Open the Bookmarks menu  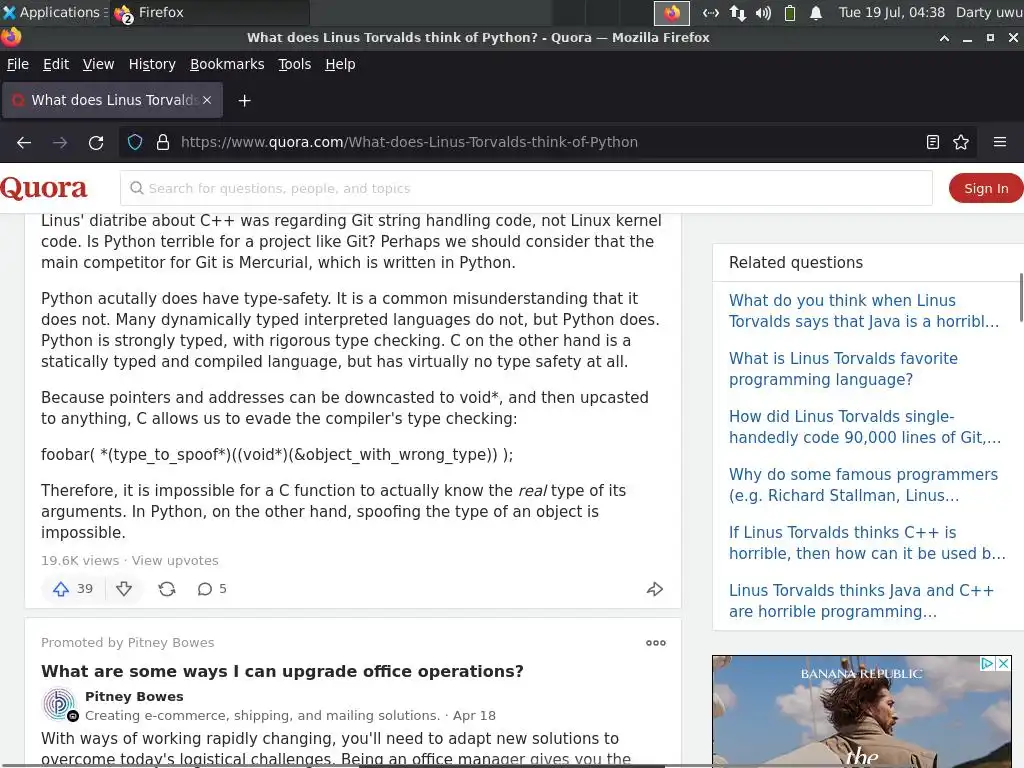227,64
